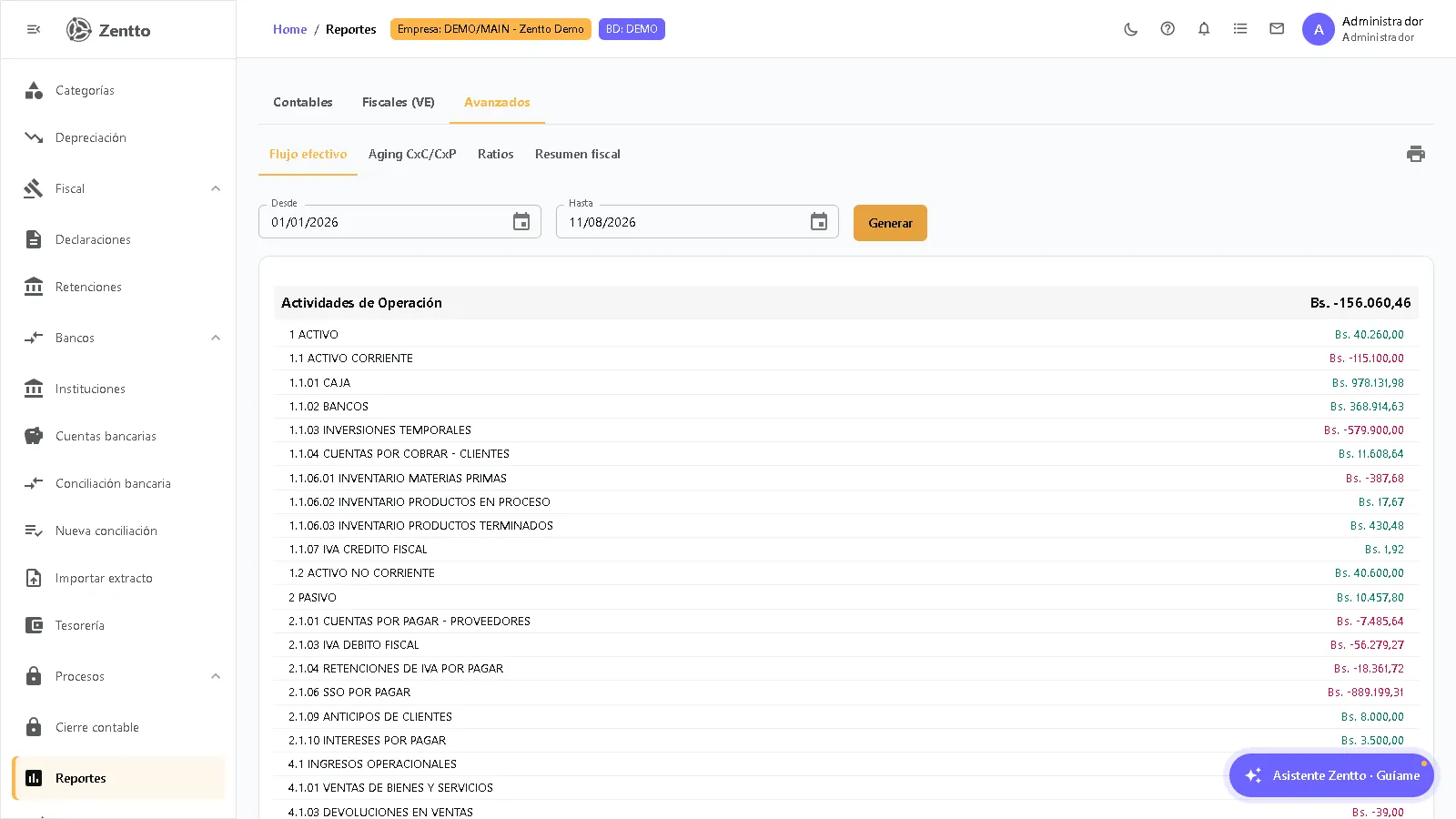Click the Bancos transfer icon
The width and height of the screenshot is (1456, 819).
(x=34, y=338)
